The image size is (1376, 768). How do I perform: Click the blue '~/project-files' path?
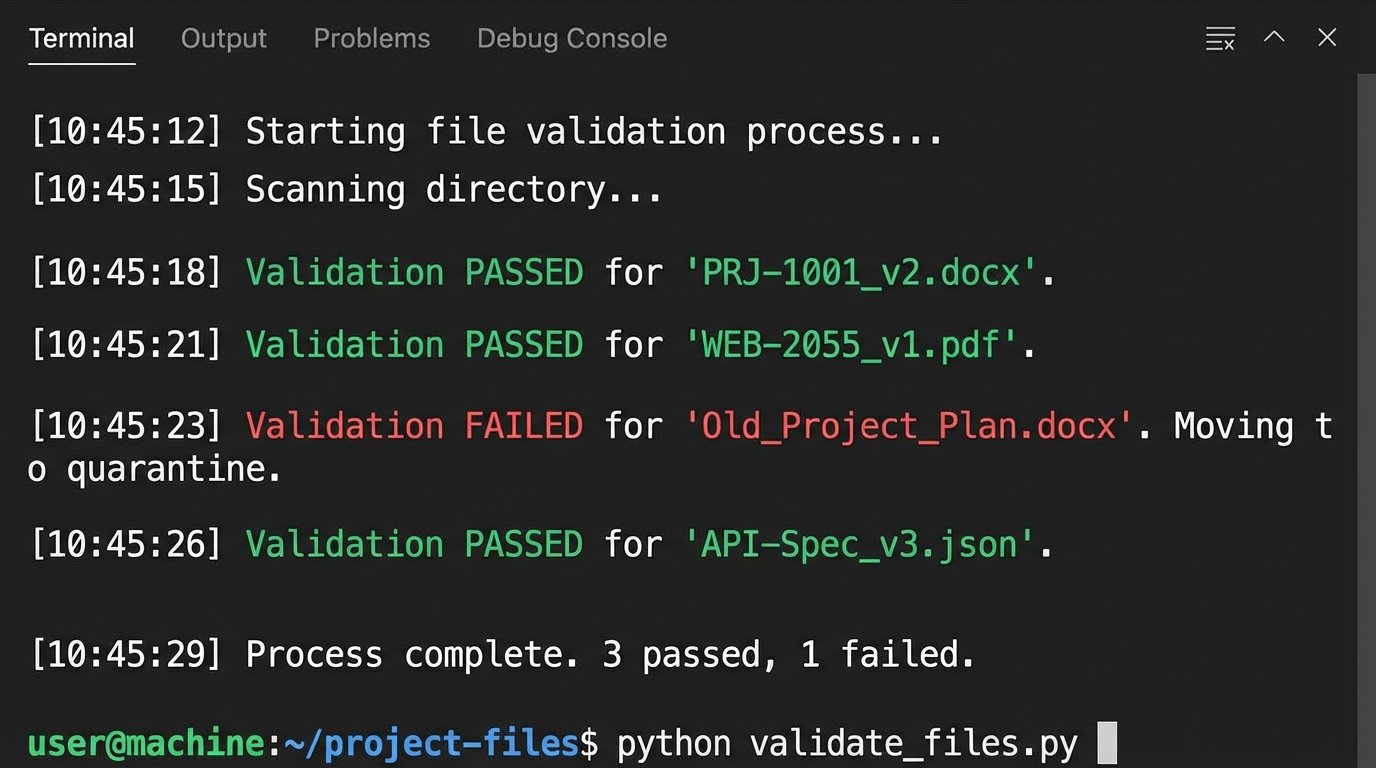pyautogui.click(x=432, y=743)
